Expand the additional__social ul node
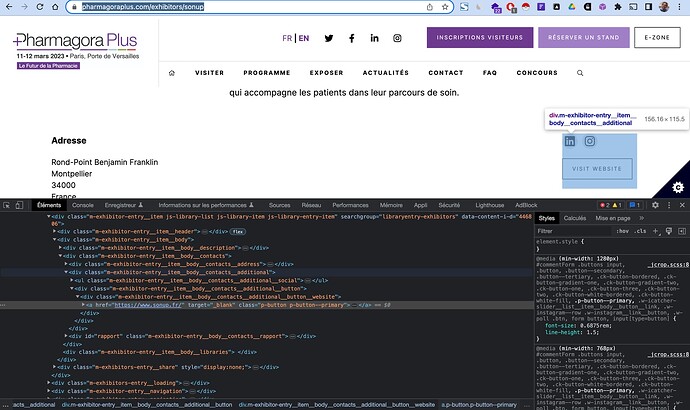 click(x=72, y=280)
